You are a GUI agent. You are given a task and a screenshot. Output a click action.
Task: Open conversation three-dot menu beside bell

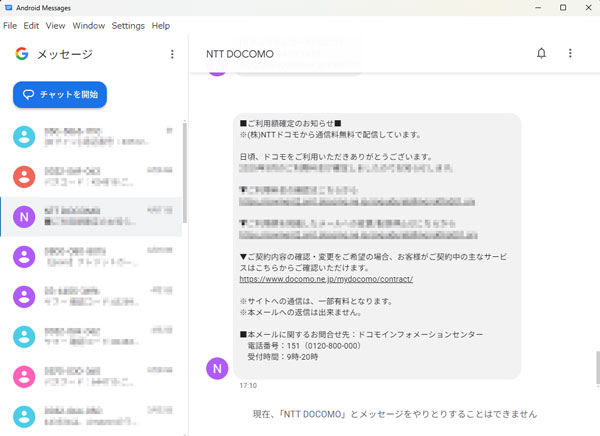coord(570,53)
